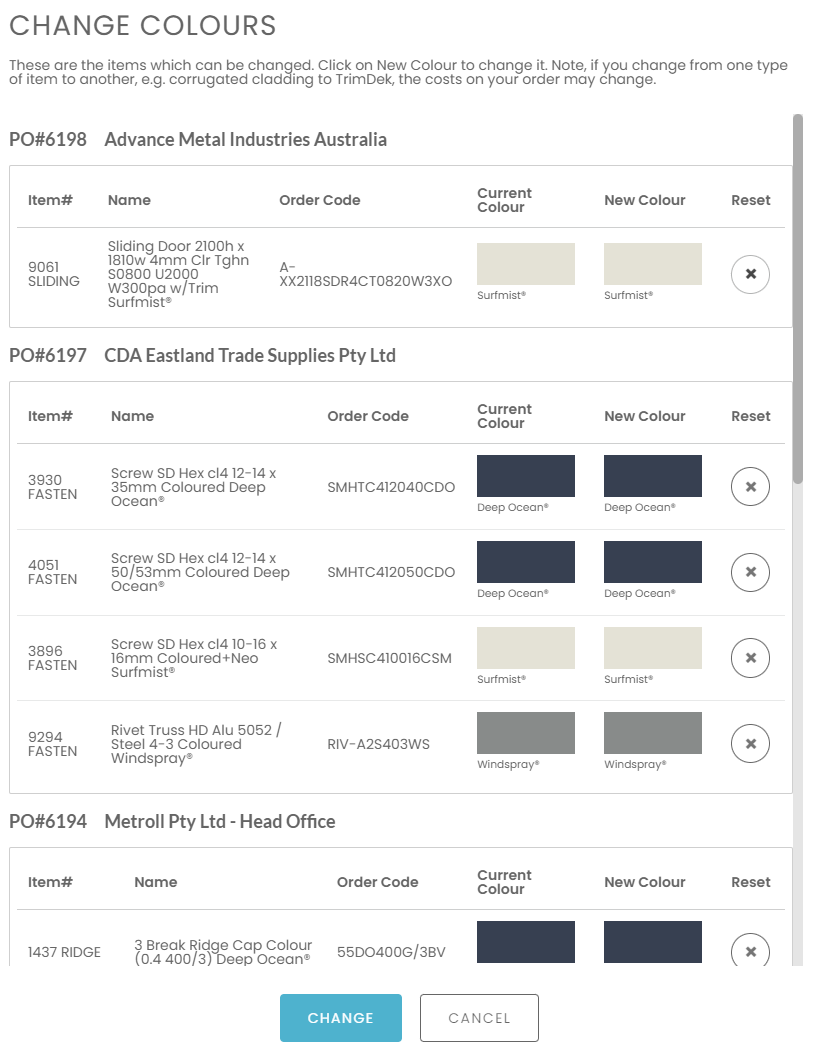The width and height of the screenshot is (816, 1054).
Task: Reset colour for 50/53mm Deep Ocean screw
Action: point(750,573)
